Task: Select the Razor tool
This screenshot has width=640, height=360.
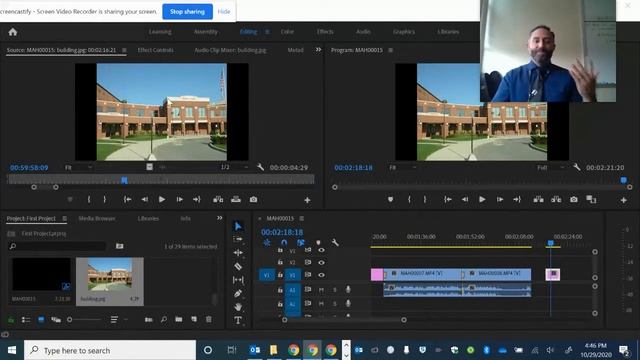Action: [x=238, y=266]
